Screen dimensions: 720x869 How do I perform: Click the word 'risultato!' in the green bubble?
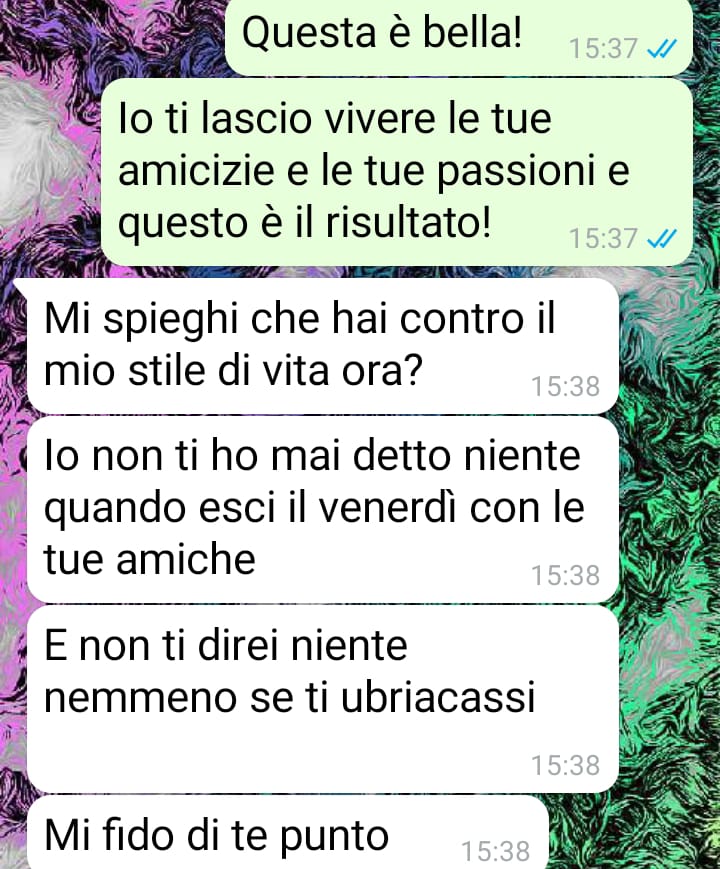(x=408, y=221)
